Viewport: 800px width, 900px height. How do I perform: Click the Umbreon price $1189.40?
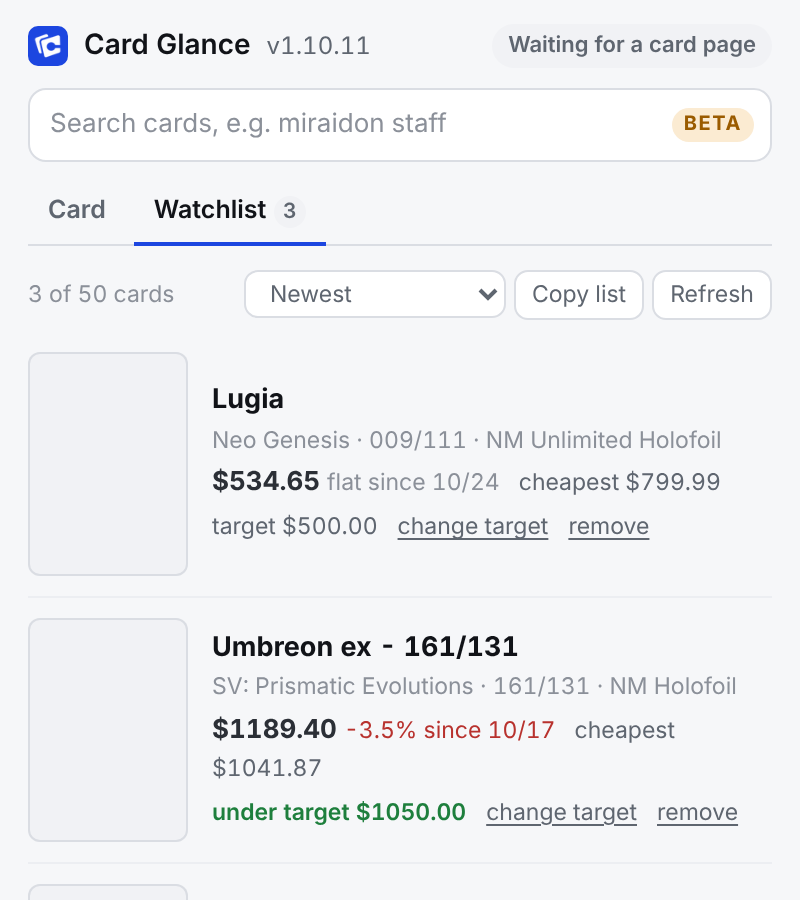point(274,729)
